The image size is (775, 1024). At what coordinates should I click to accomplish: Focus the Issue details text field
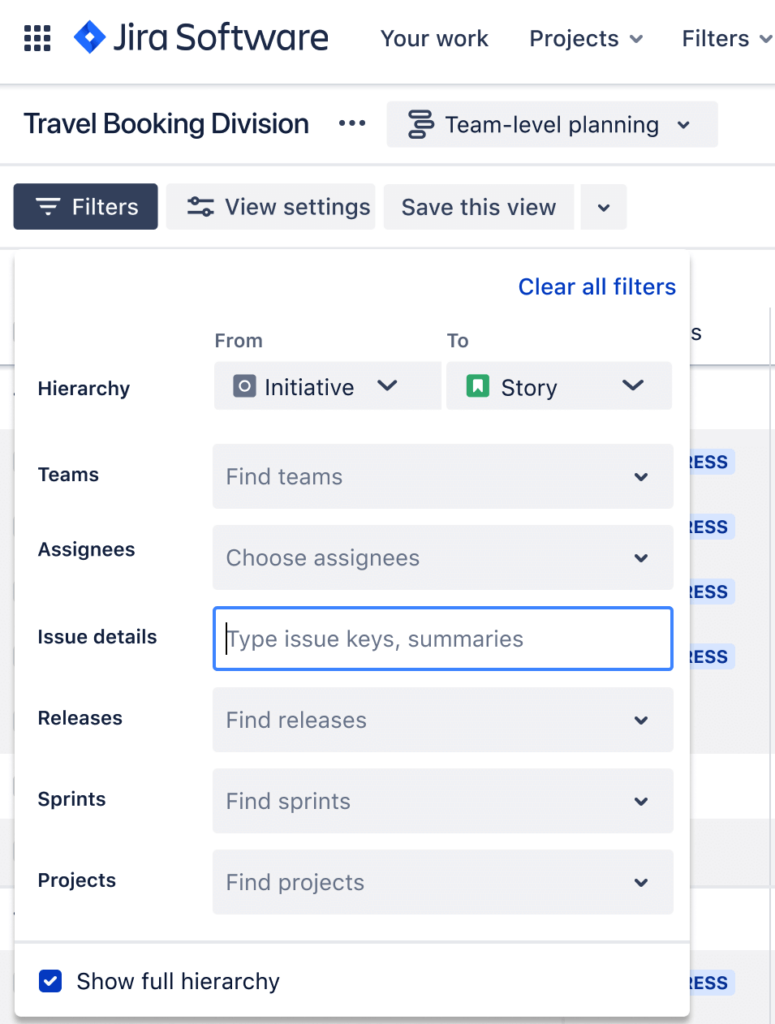[443, 639]
